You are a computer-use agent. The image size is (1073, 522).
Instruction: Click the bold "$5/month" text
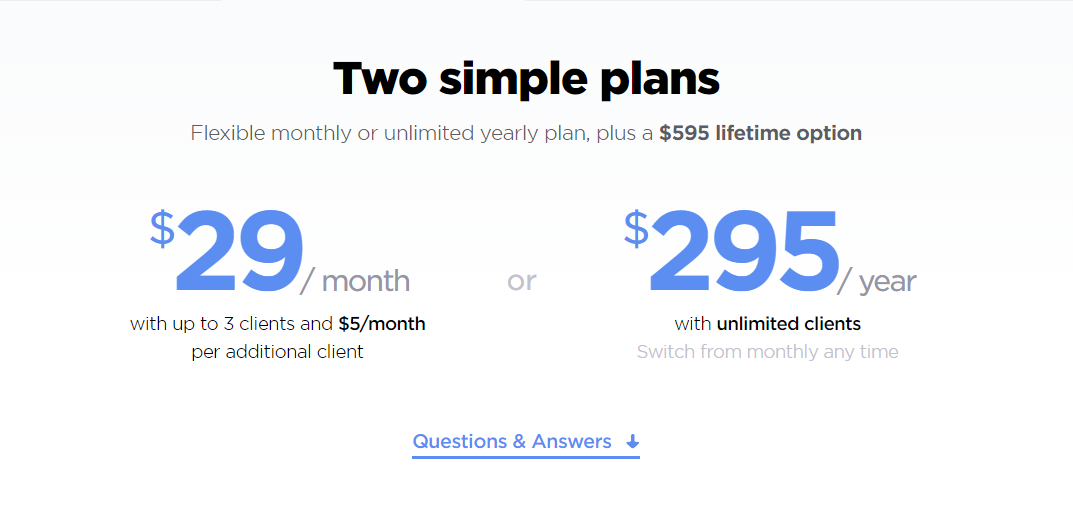click(382, 324)
